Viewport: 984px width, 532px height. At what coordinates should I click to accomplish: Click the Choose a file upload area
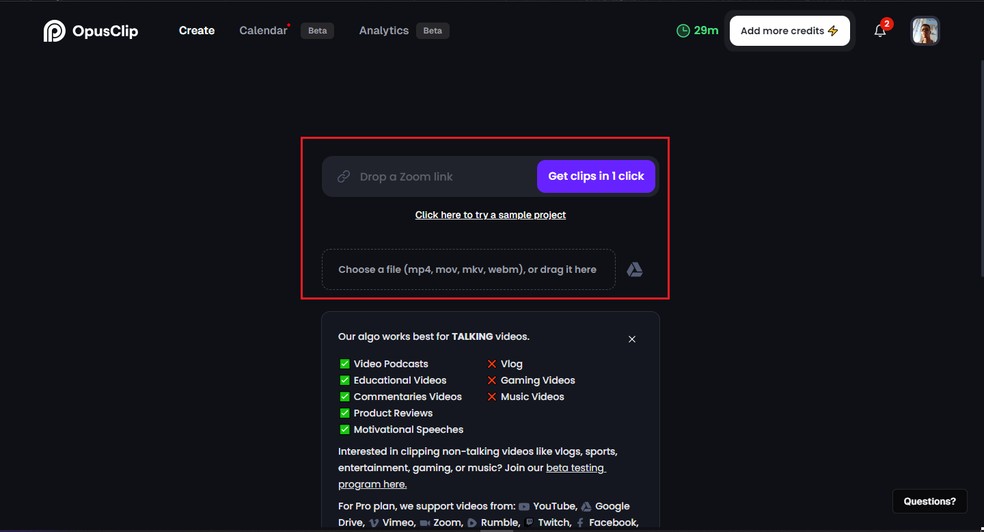(467, 270)
